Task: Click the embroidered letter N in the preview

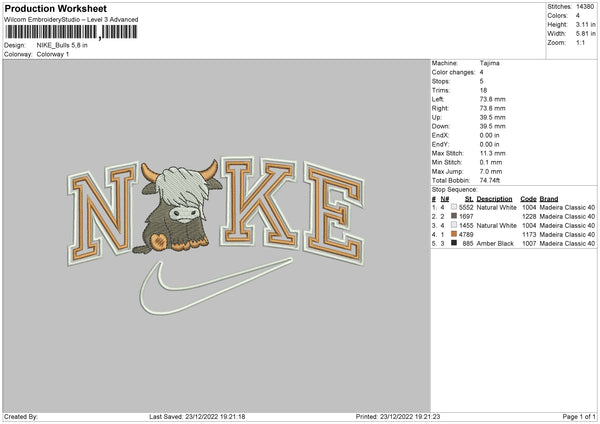Action: point(103,213)
